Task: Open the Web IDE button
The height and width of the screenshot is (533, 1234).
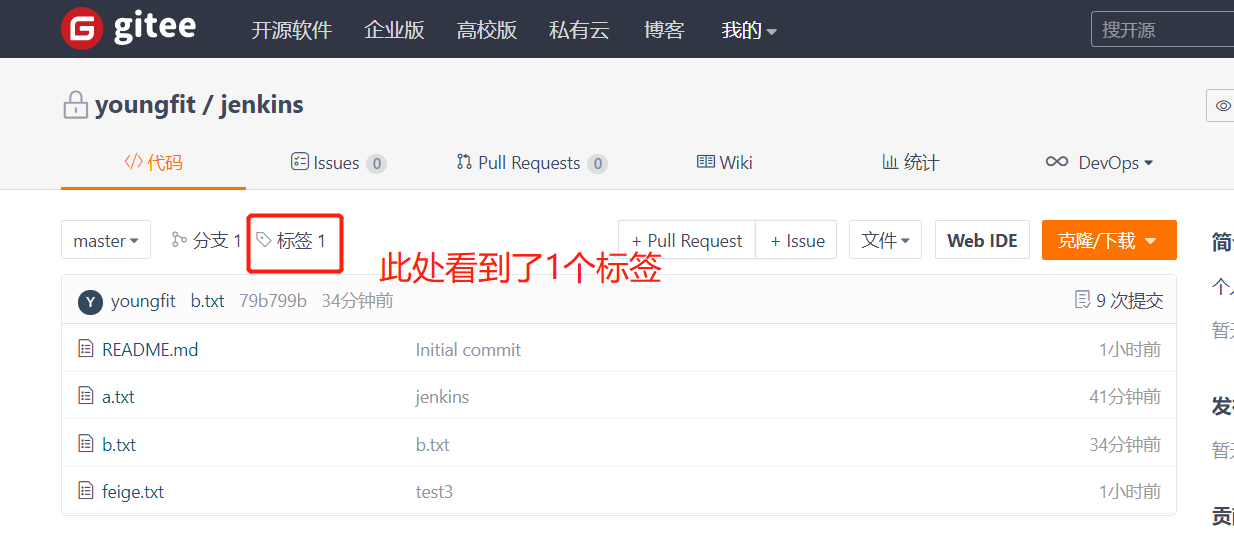Action: pyautogui.click(x=982, y=240)
